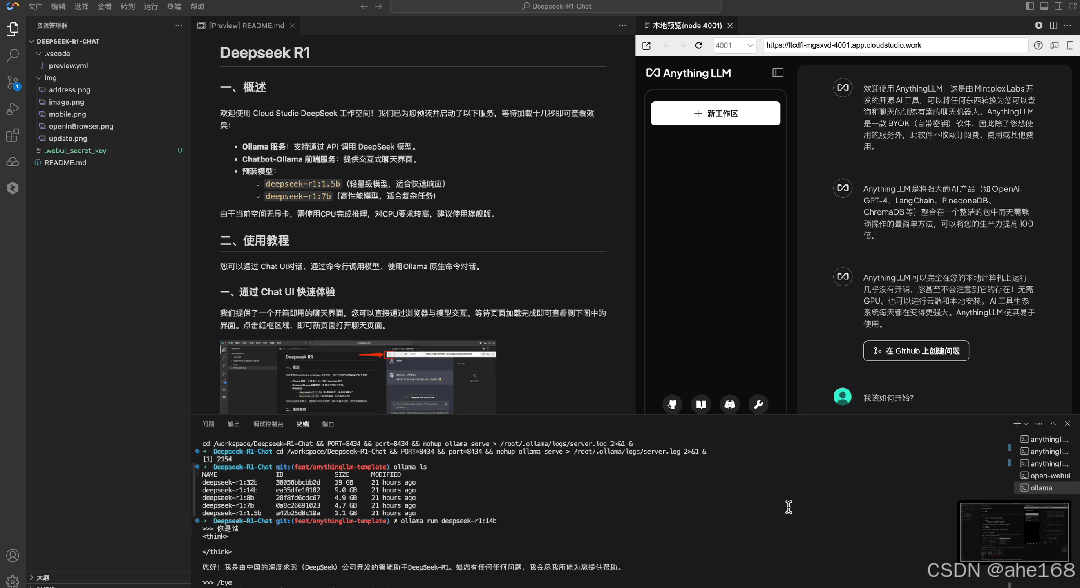Screen dimensions: 1080x588
Task: Open Source Control view with badge
Action: tap(12, 82)
